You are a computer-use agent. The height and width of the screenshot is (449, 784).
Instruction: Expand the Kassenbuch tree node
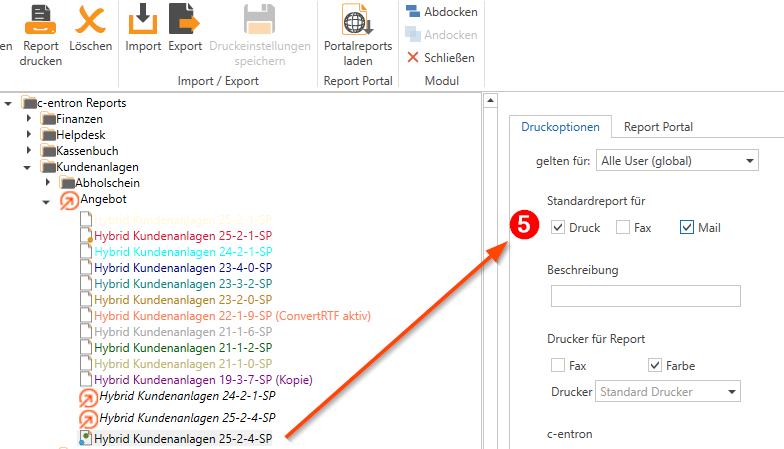click(x=28, y=150)
